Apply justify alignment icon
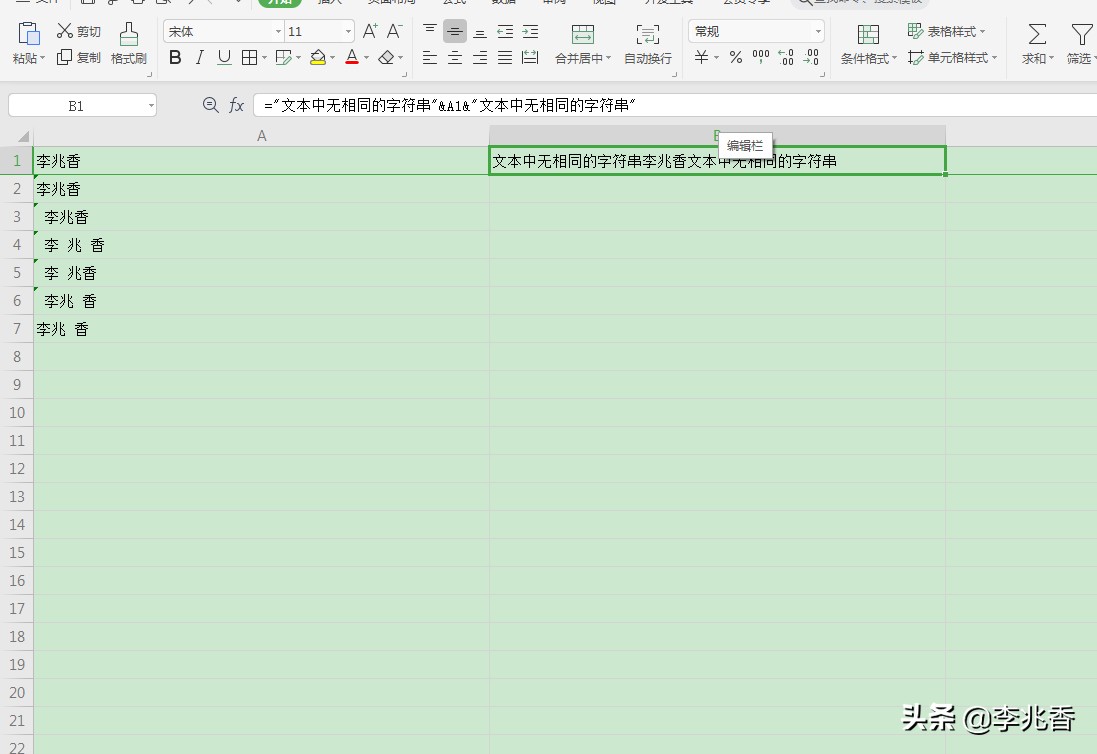The image size is (1097, 754). click(x=505, y=57)
